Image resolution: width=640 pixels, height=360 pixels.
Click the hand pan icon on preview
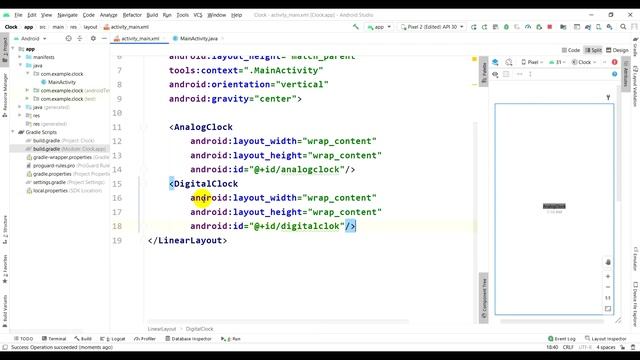click(608, 262)
